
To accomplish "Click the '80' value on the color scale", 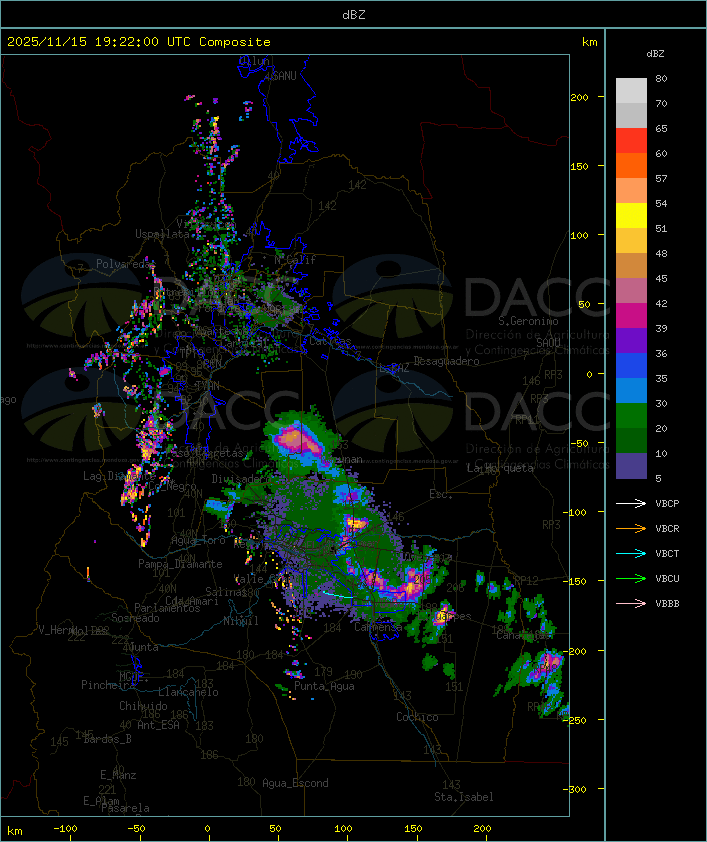I will pos(661,78).
